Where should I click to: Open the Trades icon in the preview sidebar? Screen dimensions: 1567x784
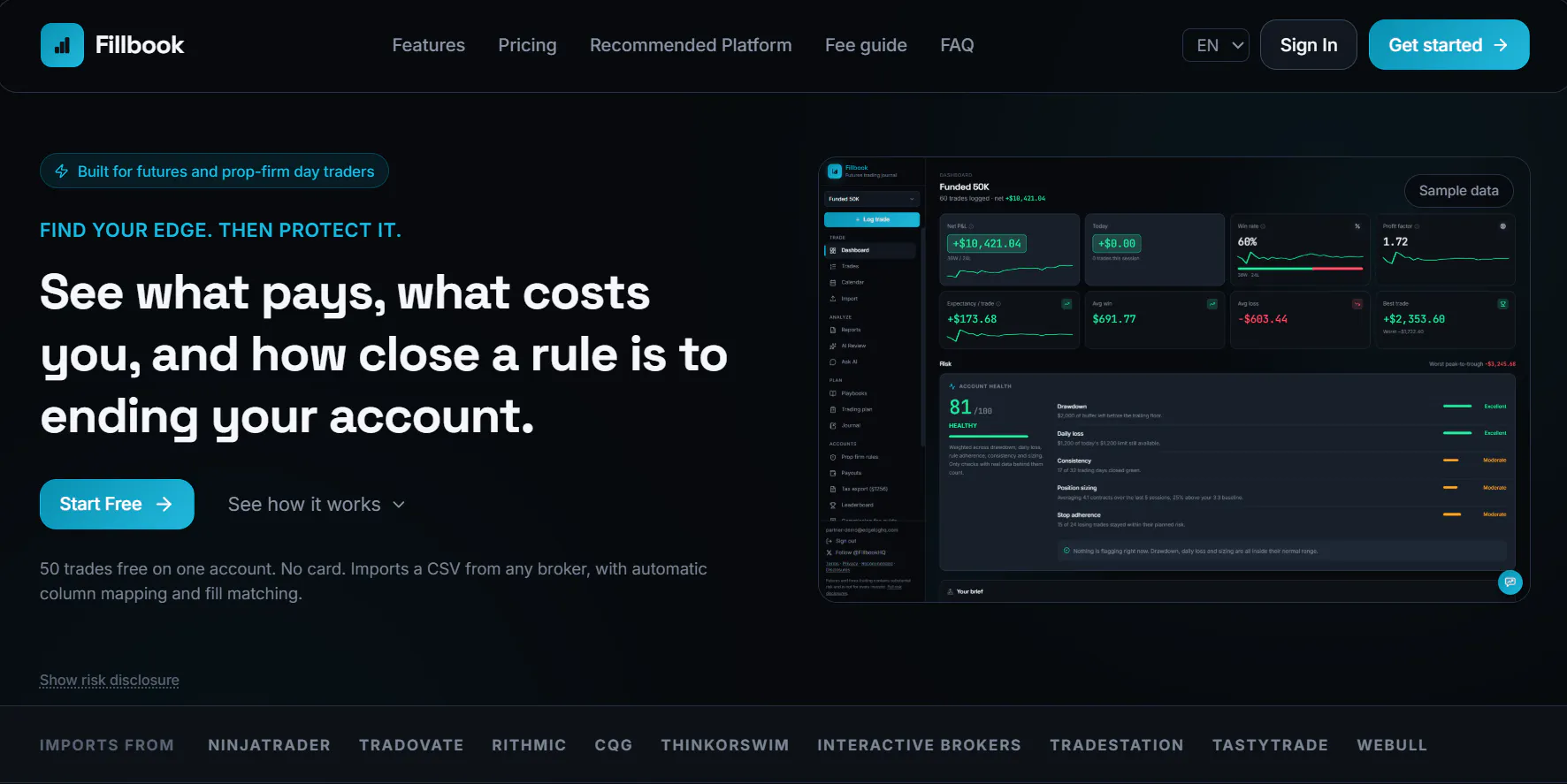(833, 266)
